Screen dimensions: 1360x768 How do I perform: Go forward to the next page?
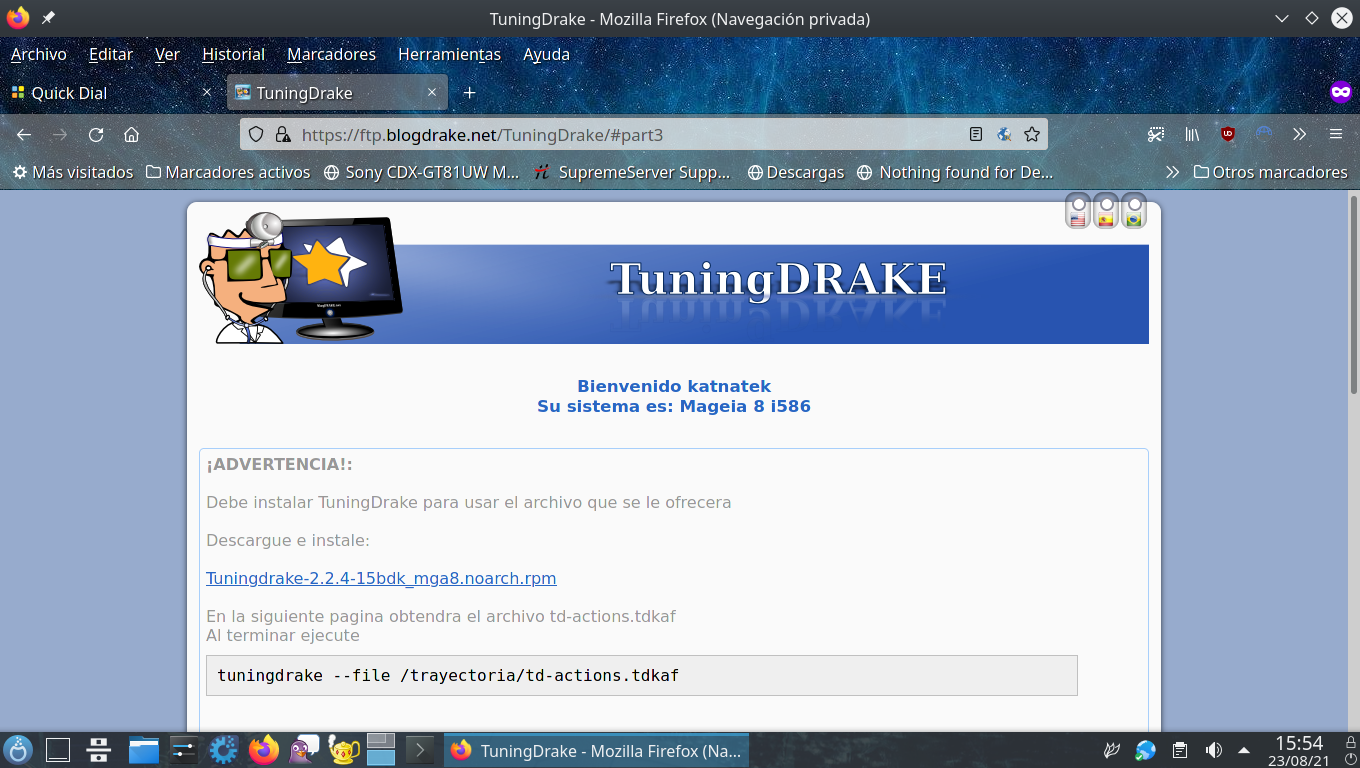pos(60,134)
